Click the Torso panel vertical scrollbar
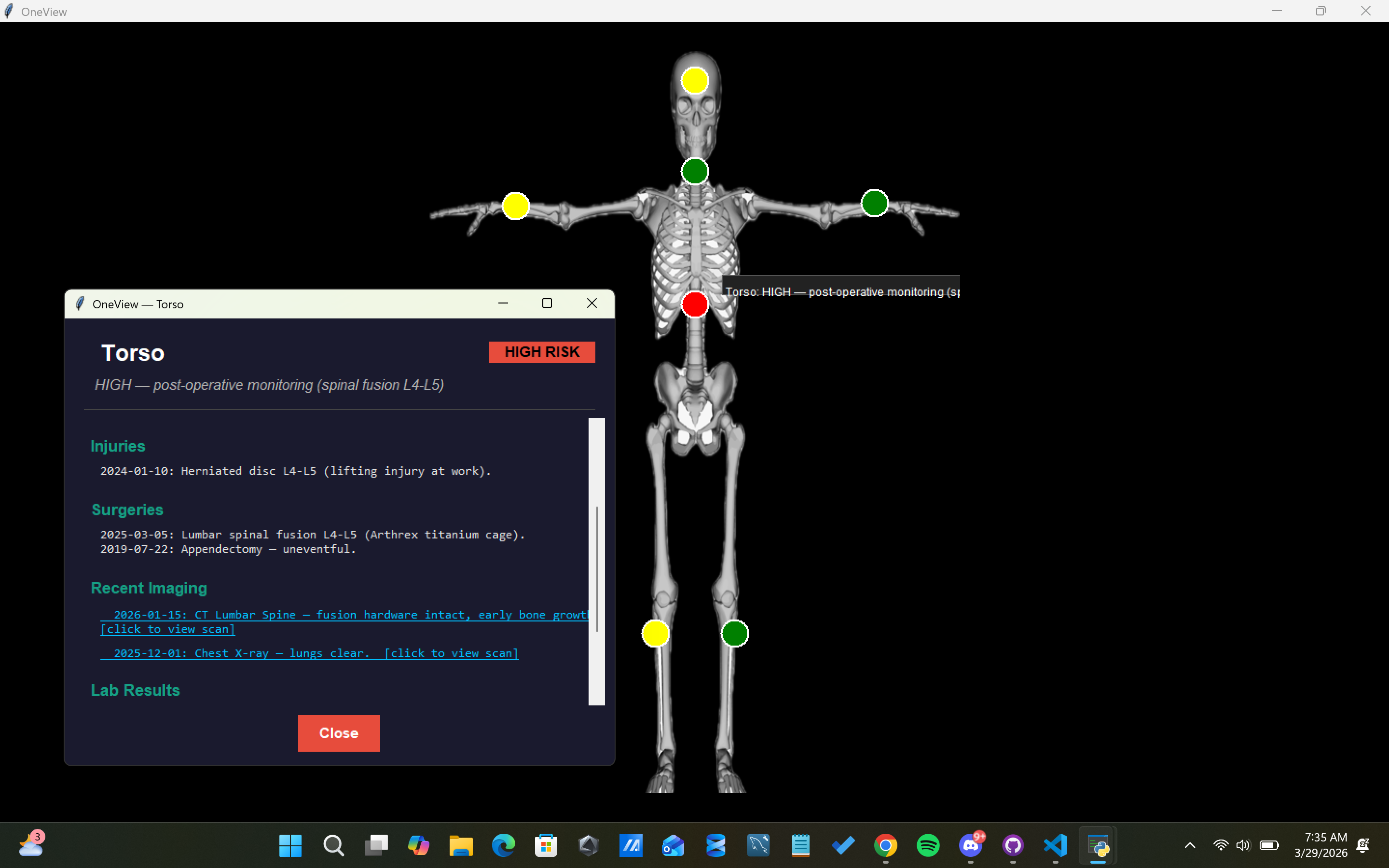Viewport: 1389px width, 868px height. point(596,568)
